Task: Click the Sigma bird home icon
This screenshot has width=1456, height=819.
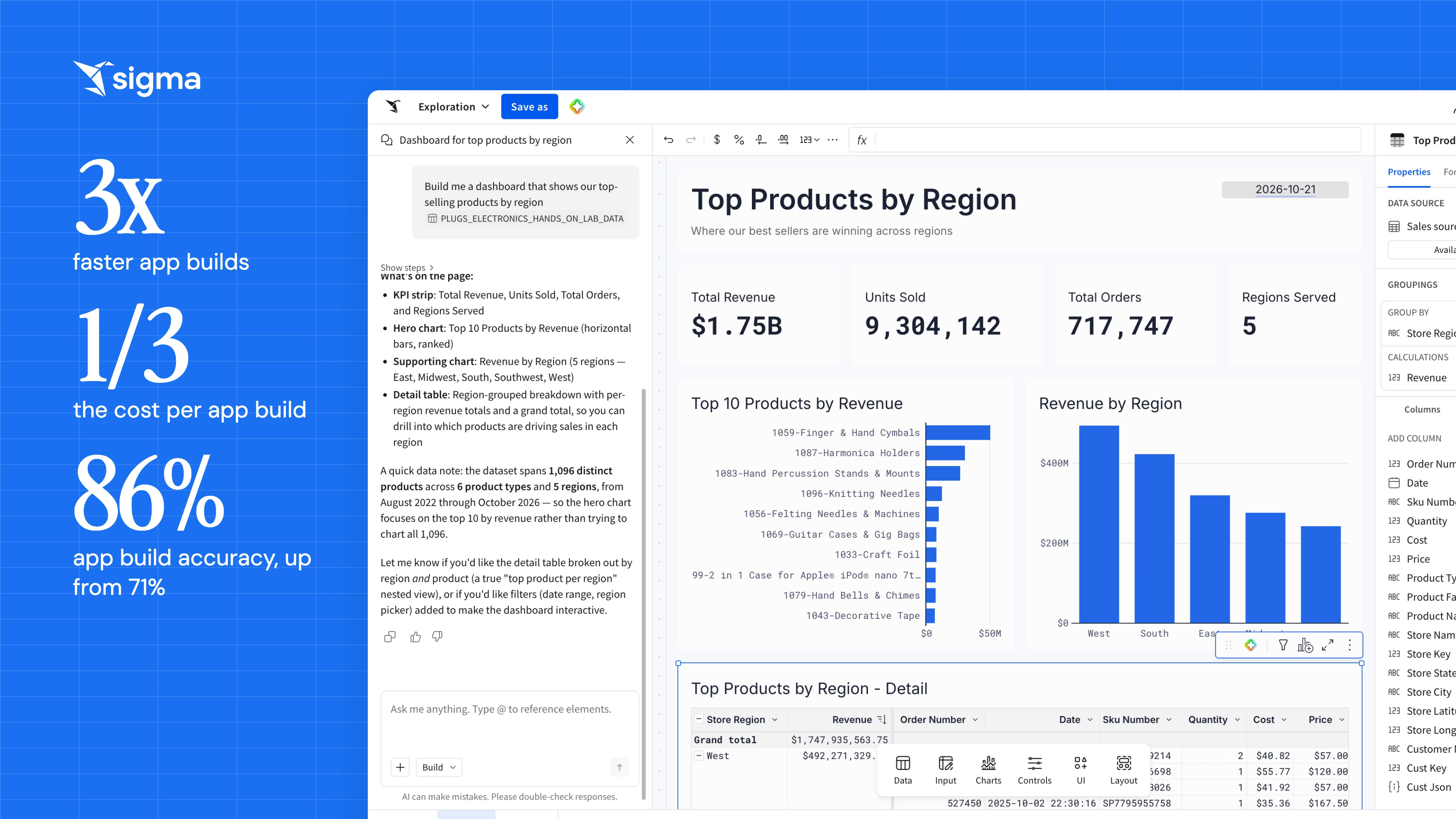Action: pyautogui.click(x=393, y=106)
